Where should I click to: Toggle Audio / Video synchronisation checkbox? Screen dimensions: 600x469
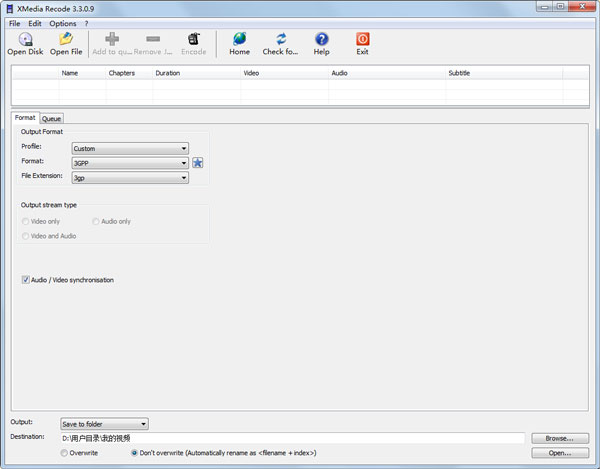pyautogui.click(x=26, y=280)
